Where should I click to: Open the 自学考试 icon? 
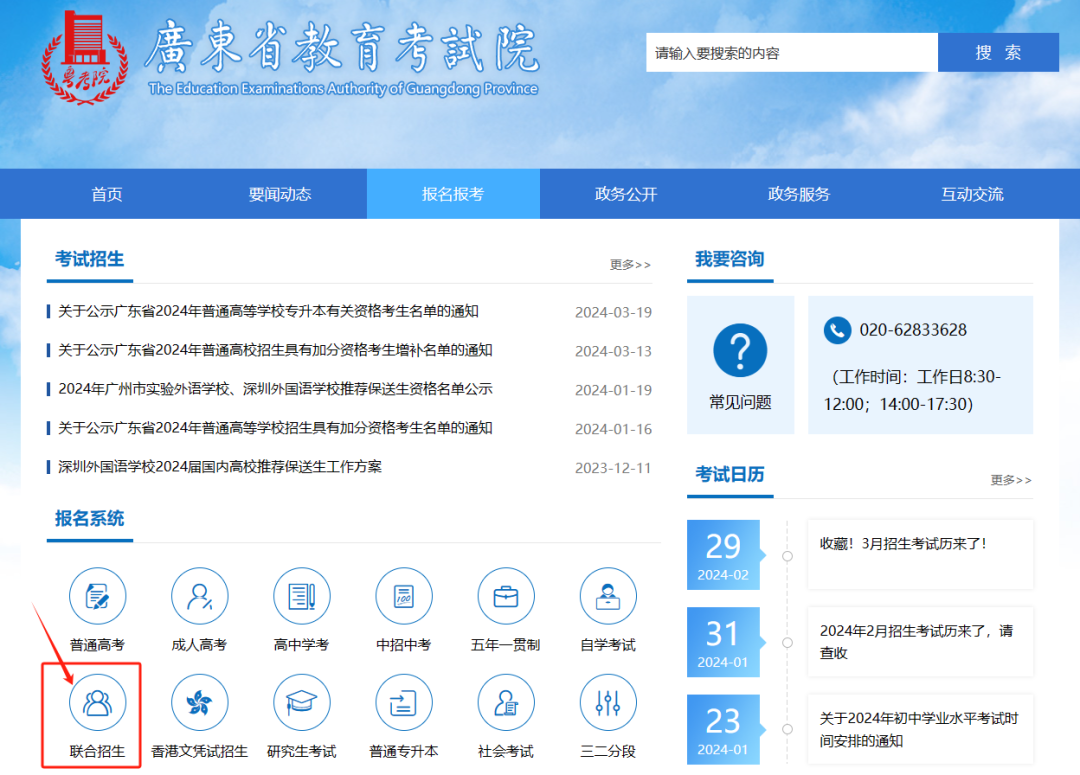[x=608, y=597]
